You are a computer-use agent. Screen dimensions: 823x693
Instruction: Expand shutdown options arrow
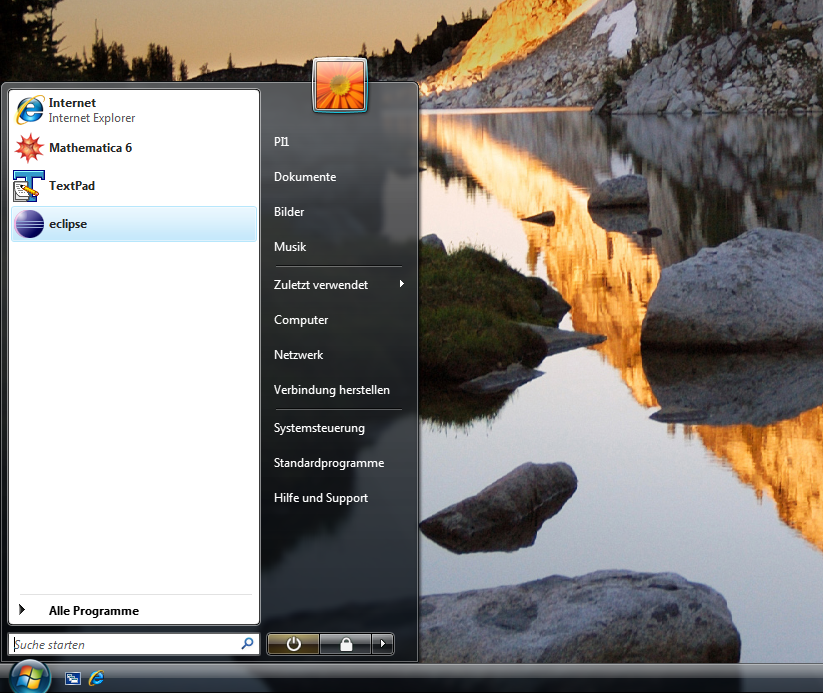[383, 644]
